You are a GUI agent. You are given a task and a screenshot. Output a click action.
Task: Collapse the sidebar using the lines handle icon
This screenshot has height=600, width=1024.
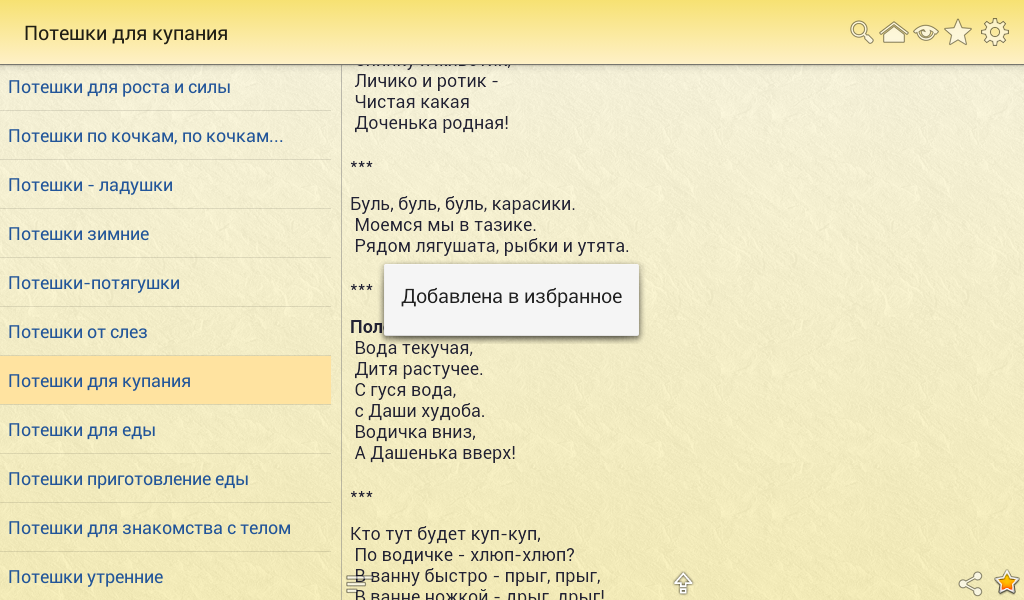click(x=359, y=583)
